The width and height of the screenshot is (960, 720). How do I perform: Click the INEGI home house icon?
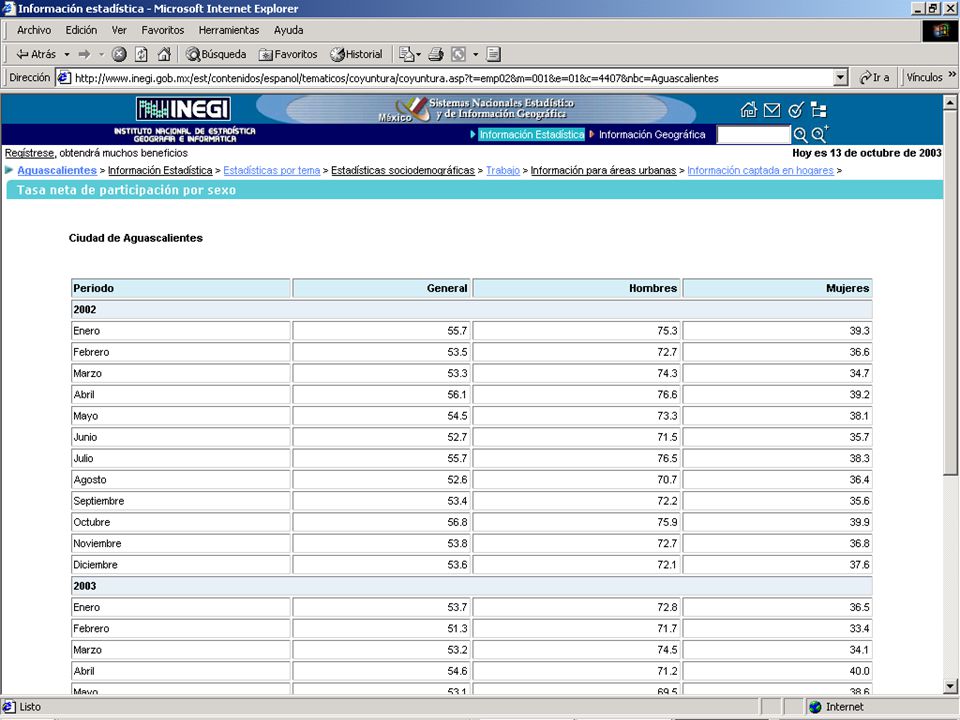(748, 110)
